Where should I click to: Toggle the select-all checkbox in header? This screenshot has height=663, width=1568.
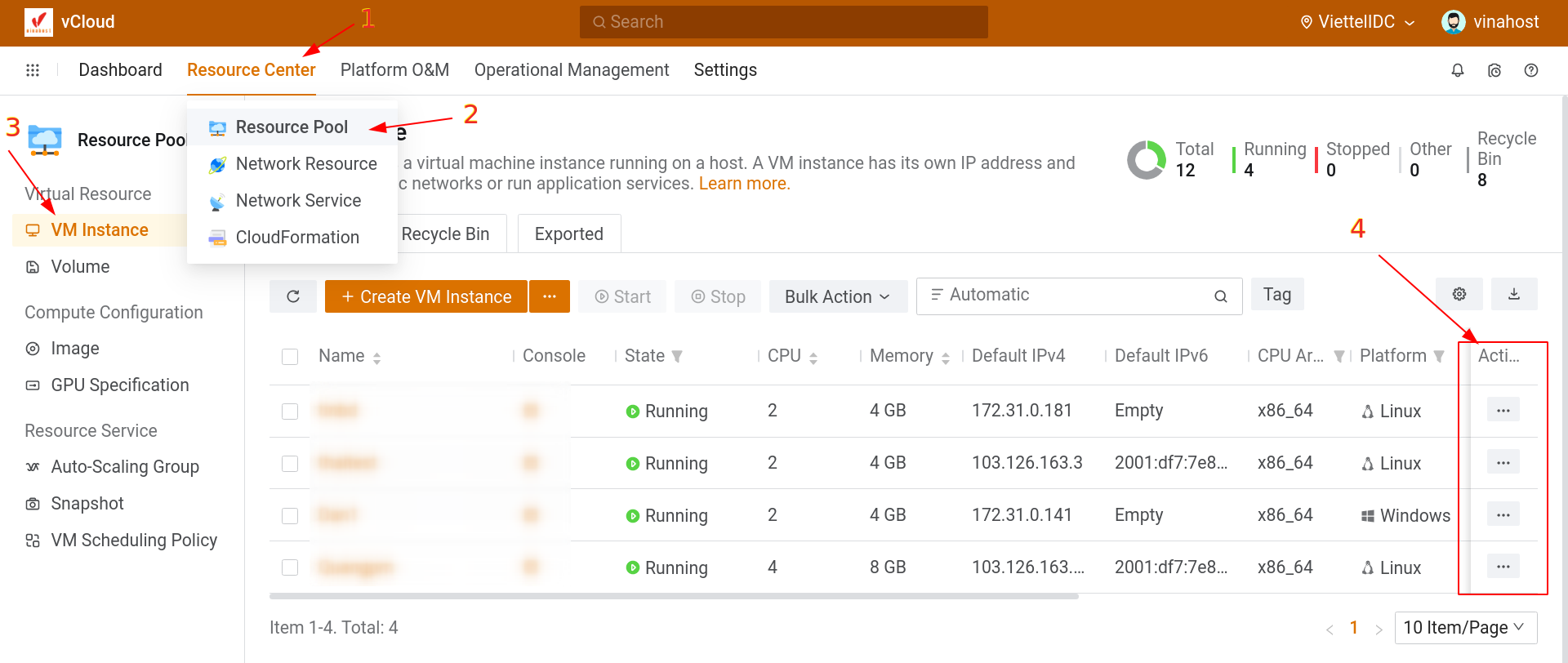[x=290, y=357]
